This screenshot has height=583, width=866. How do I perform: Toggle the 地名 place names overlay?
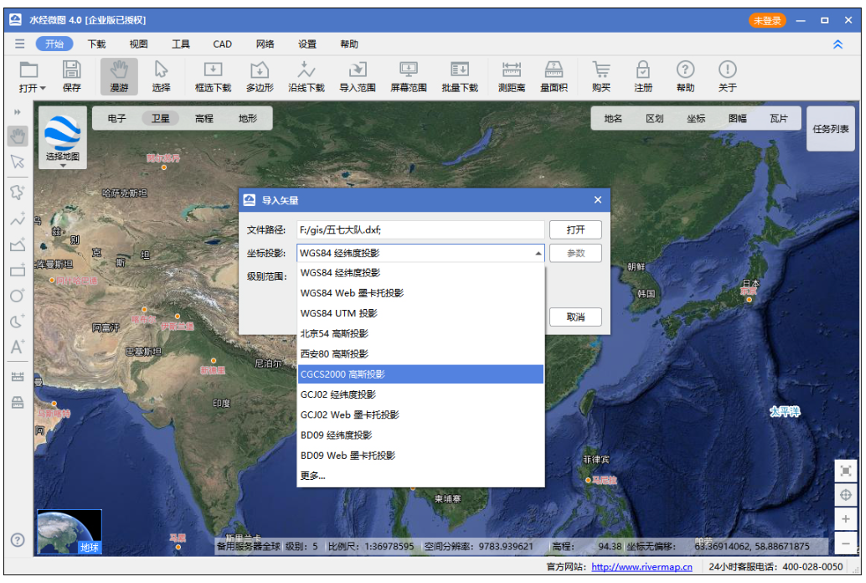tap(613, 118)
